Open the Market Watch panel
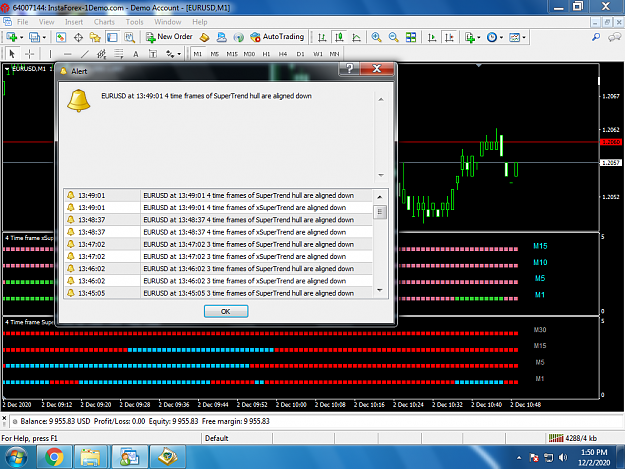Viewport: 625px width, 469px height. pyautogui.click(x=61, y=37)
